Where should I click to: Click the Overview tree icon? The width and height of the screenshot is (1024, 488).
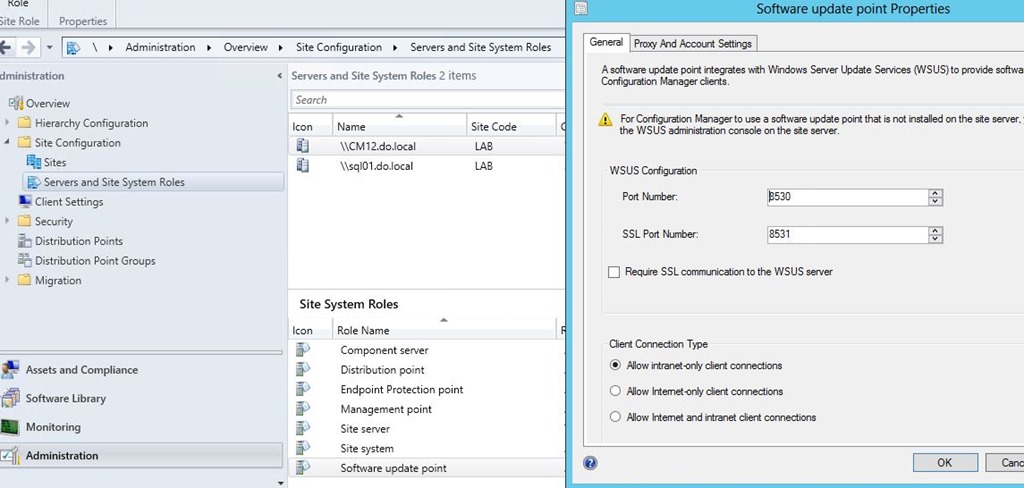click(x=16, y=103)
